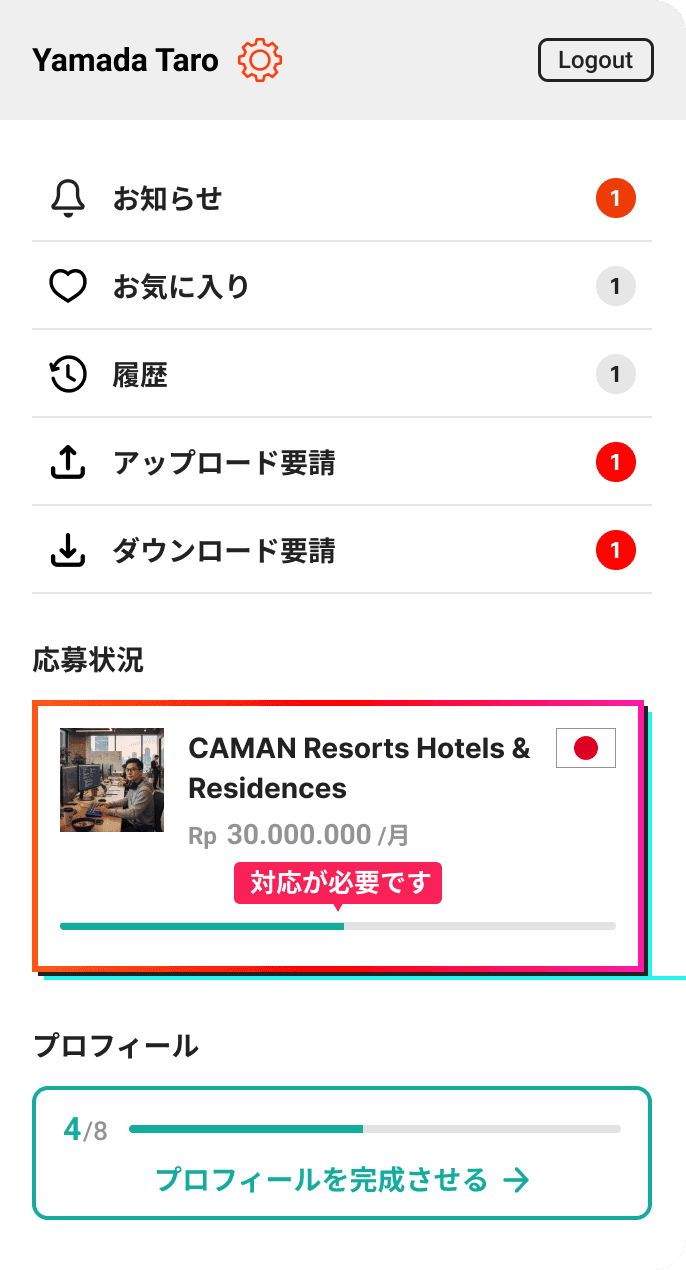The width and height of the screenshot is (686, 1270).
Task: Click the CAMAN Resorts Hotels & Residences title
Action: point(360,768)
